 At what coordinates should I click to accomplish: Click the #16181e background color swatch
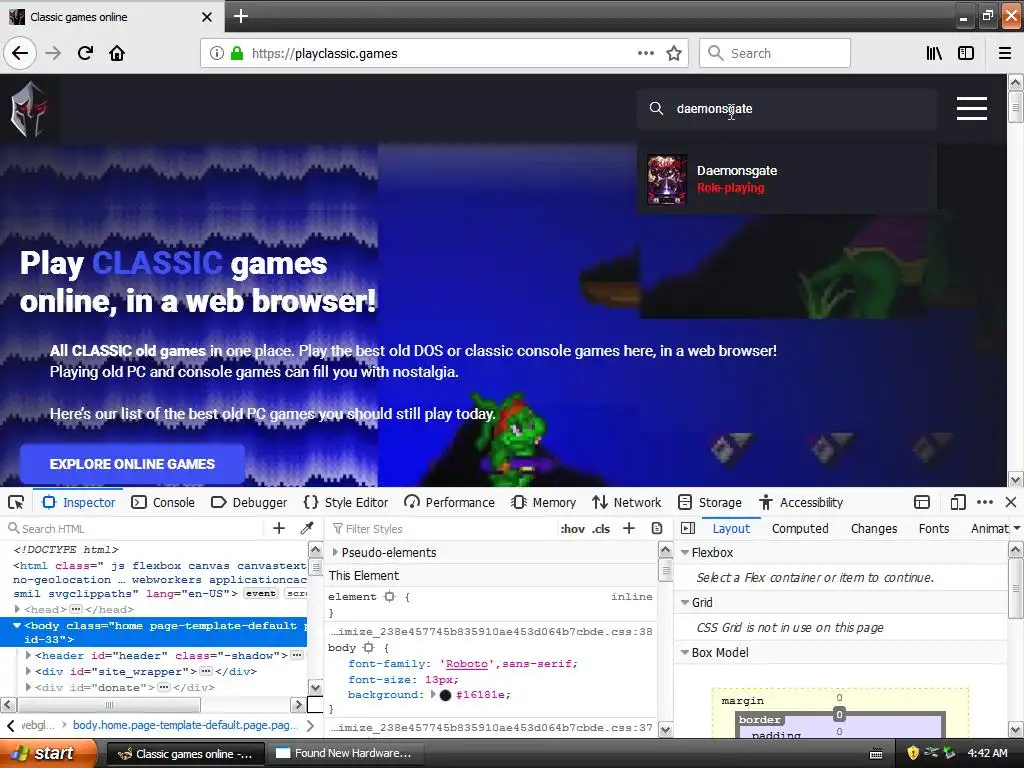coord(445,695)
